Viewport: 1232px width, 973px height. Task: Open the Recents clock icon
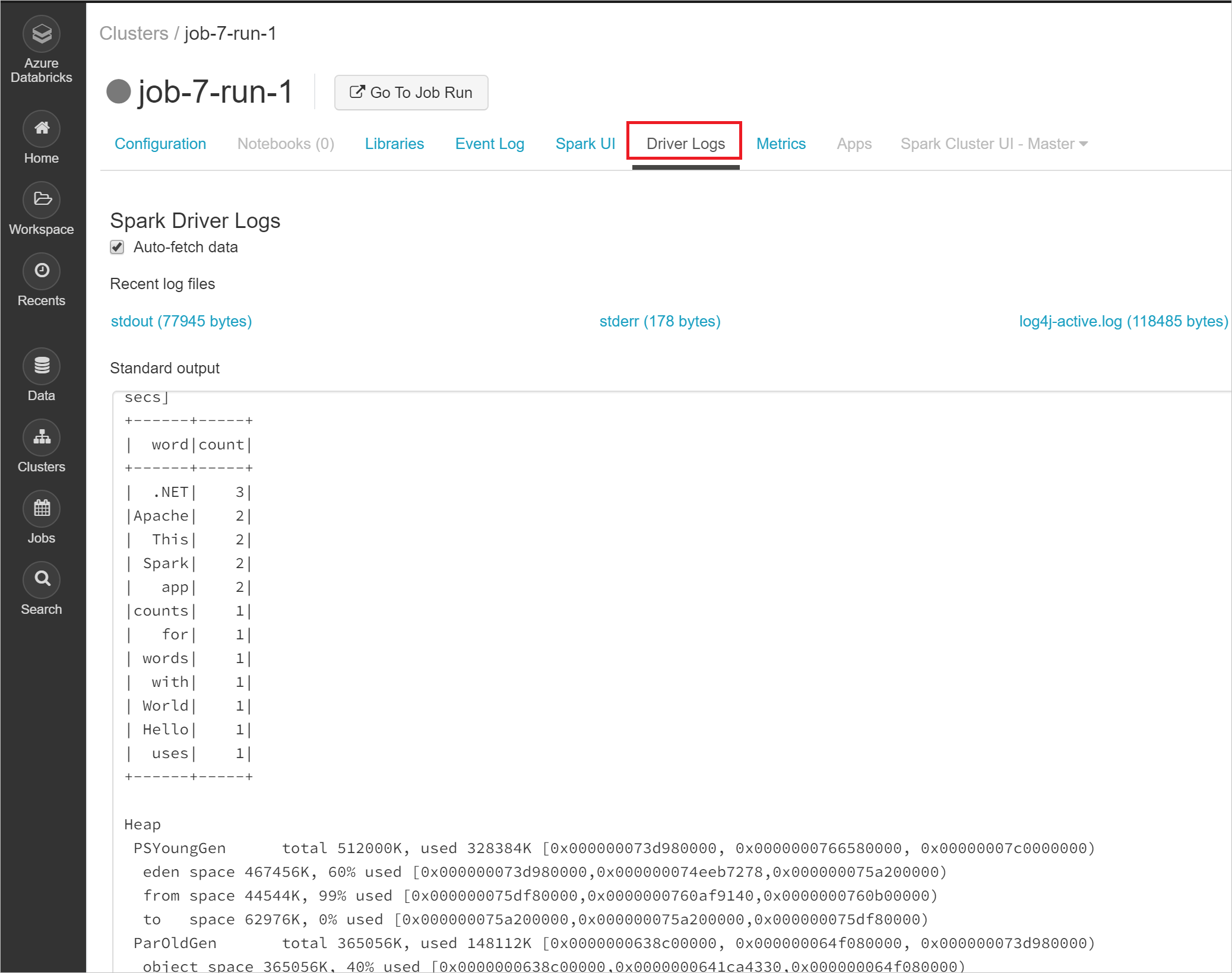41,271
